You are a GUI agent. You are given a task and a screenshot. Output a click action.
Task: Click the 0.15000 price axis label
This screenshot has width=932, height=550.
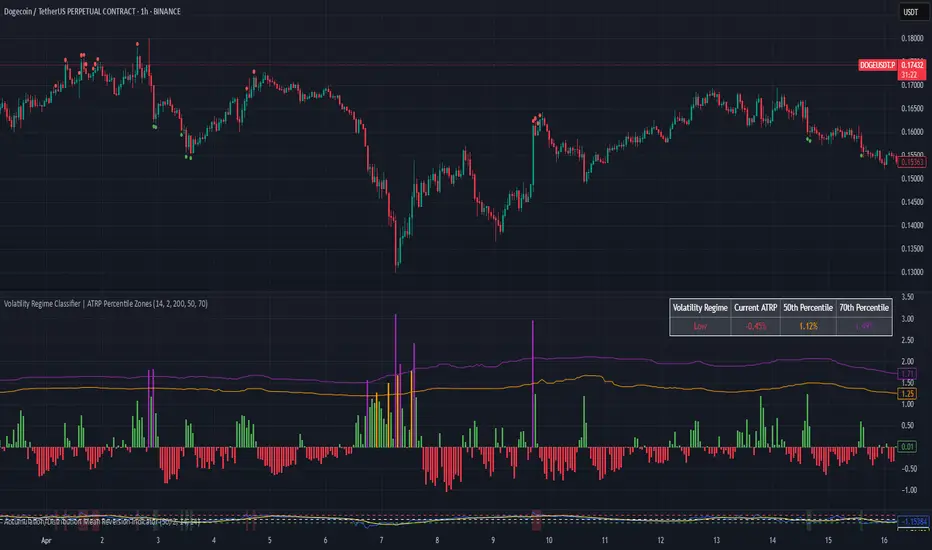pos(912,178)
